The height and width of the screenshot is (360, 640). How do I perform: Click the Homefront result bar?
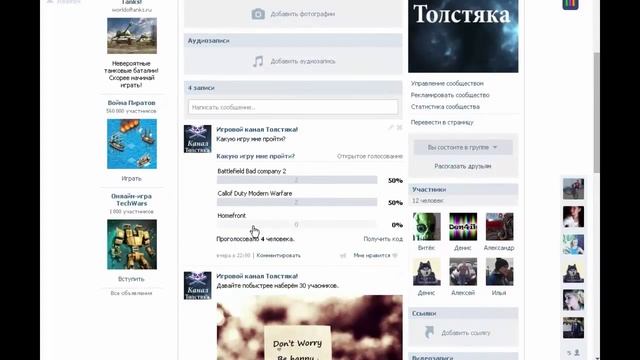tap(297, 224)
